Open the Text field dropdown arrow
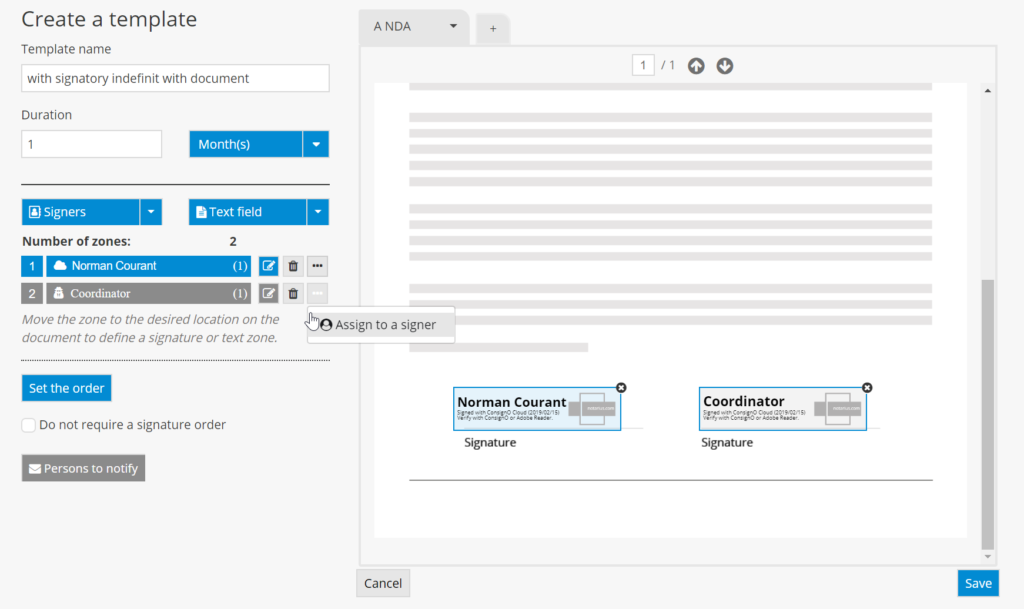This screenshot has width=1024, height=609. pyautogui.click(x=317, y=212)
